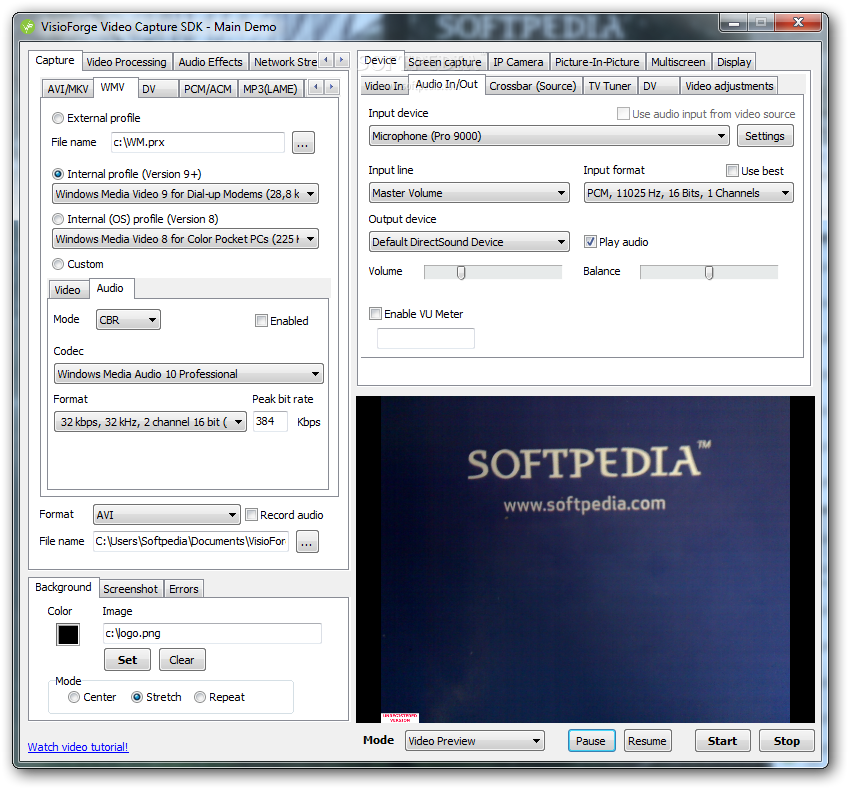Image resolution: width=849 pixels, height=789 pixels.
Task: Open Windows Media Video 8 profile dropdown
Action: [x=185, y=239]
